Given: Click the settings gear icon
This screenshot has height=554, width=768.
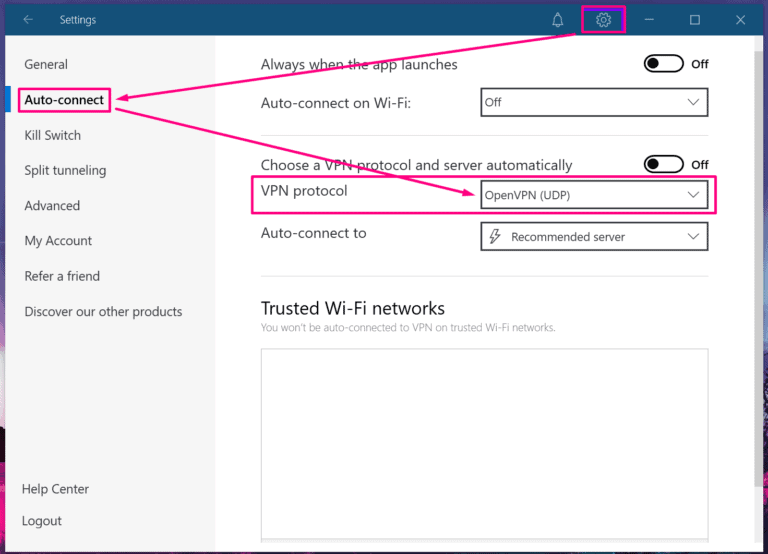Looking at the screenshot, I should pos(603,19).
